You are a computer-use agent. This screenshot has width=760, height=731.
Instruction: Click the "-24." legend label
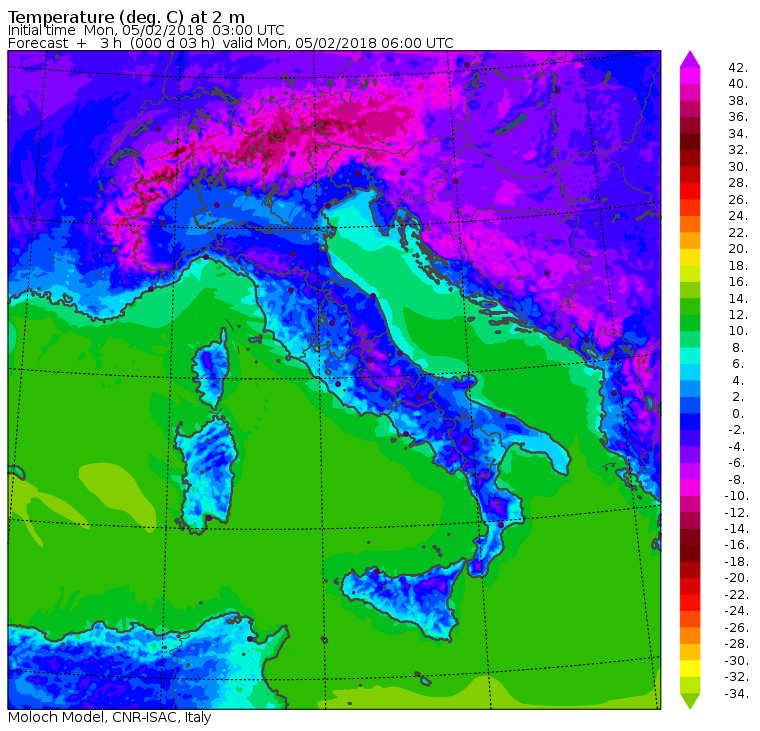pos(736,611)
